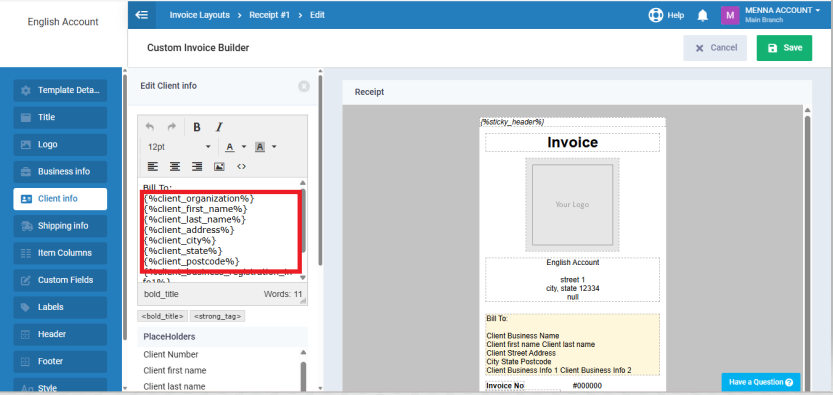
Task: Close the Edit Client info panel
Action: 303,86
